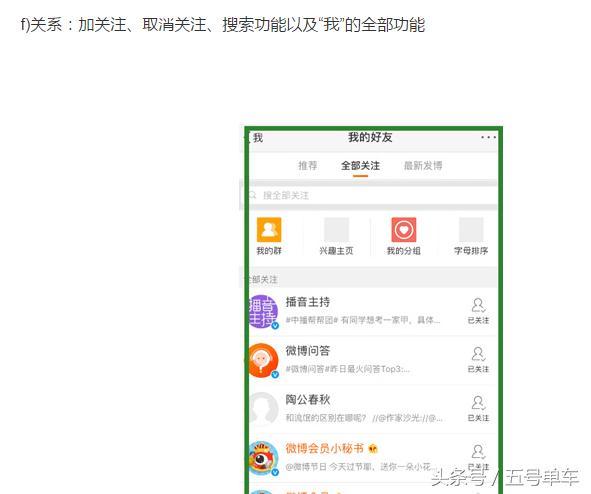
Task: Open the 兴趣主页 shortcut
Action: tap(336, 237)
